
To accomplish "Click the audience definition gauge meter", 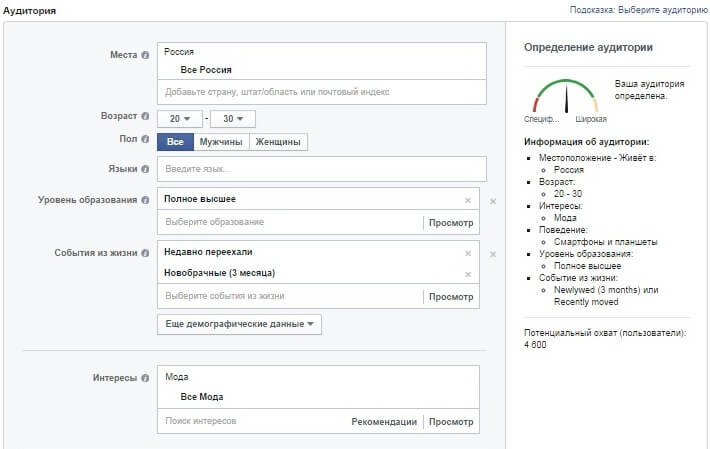I will pyautogui.click(x=566, y=97).
